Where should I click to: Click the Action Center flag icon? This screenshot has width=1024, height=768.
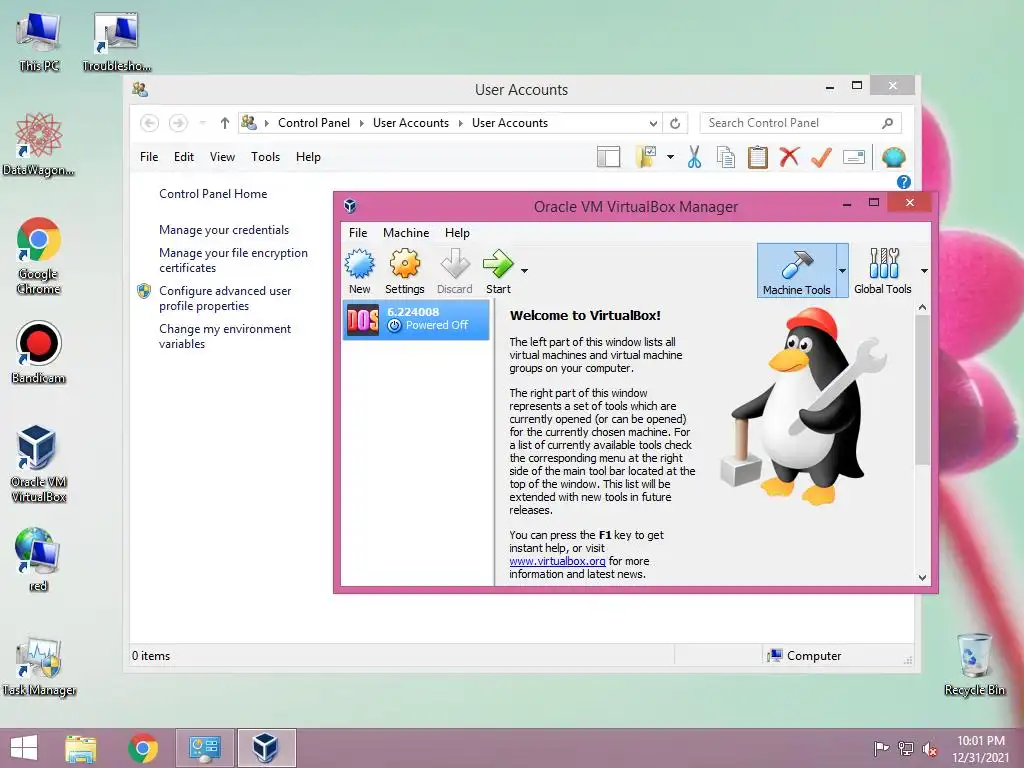pos(881,748)
